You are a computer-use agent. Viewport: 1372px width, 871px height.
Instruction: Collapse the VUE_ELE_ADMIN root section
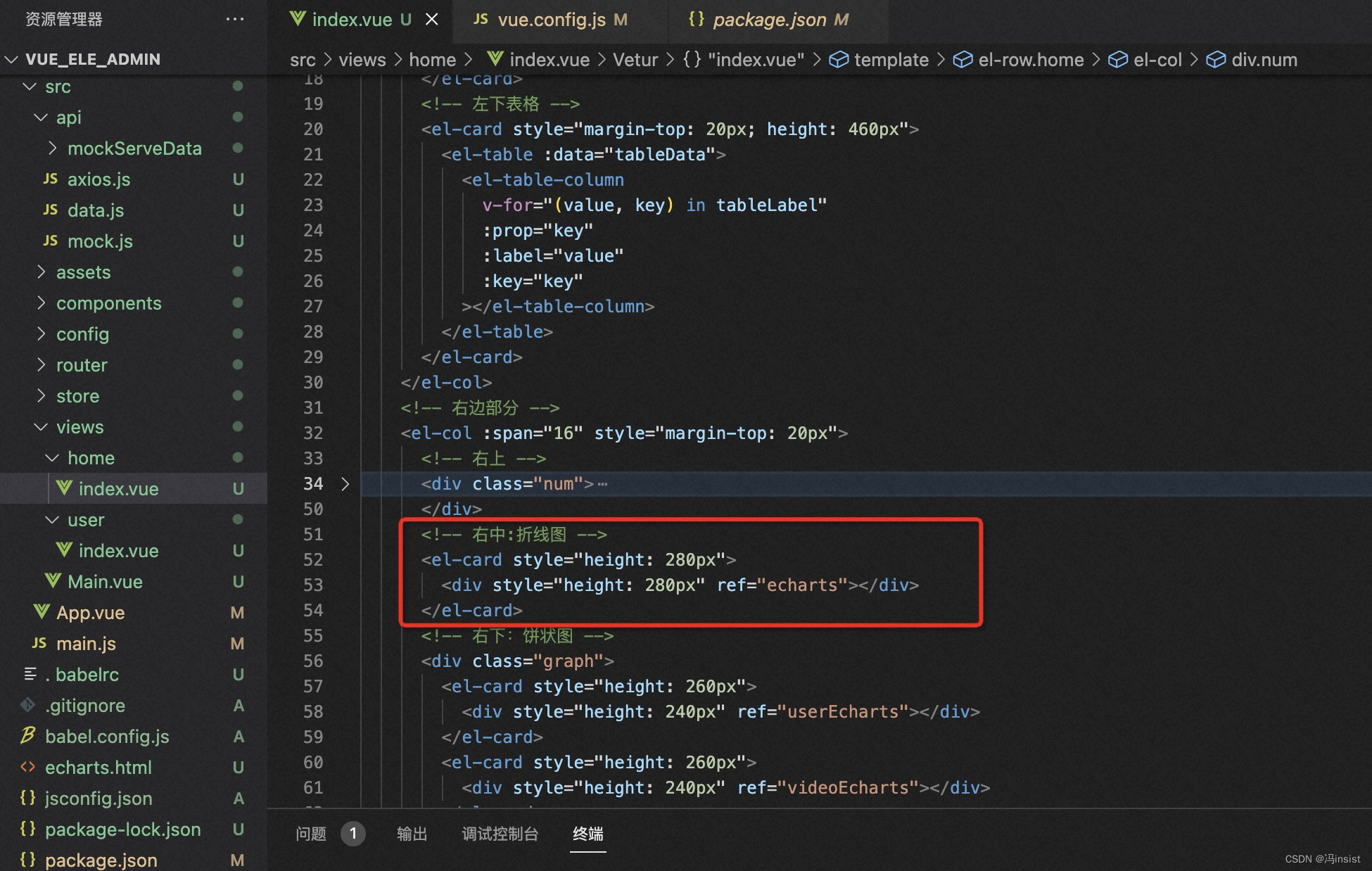point(11,59)
